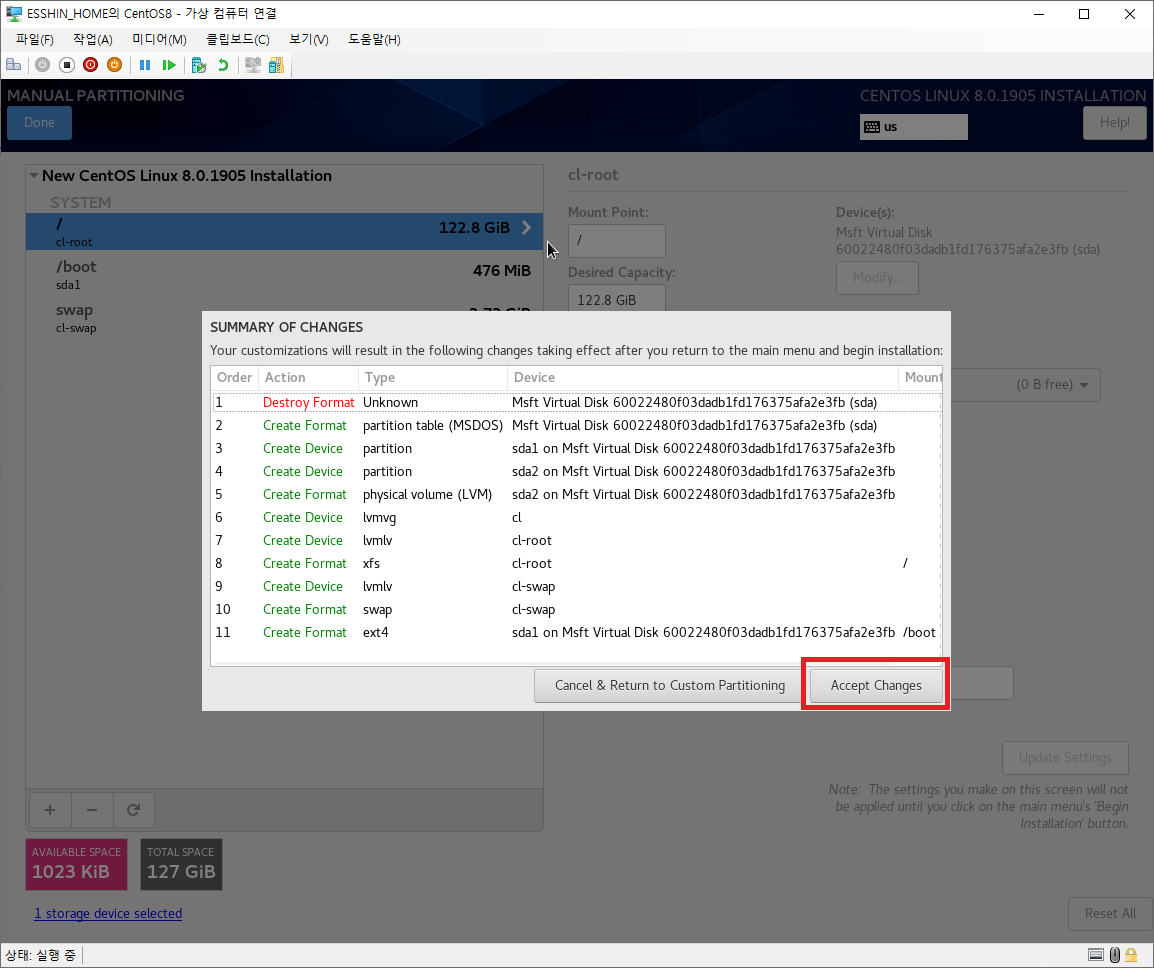
Task: Click Cancel & Return to Custom Partitioning
Action: (x=670, y=685)
